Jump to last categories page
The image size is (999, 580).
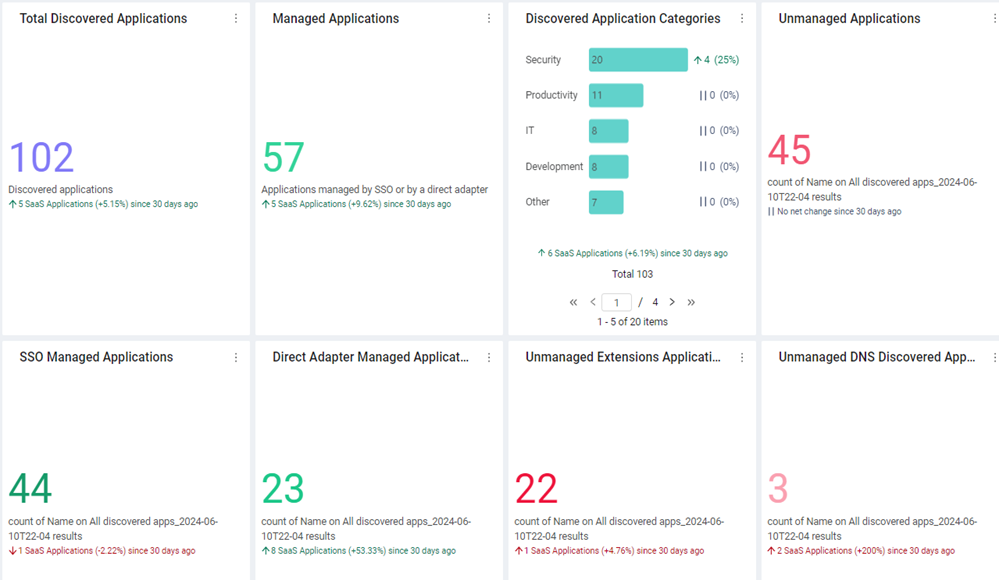(691, 302)
